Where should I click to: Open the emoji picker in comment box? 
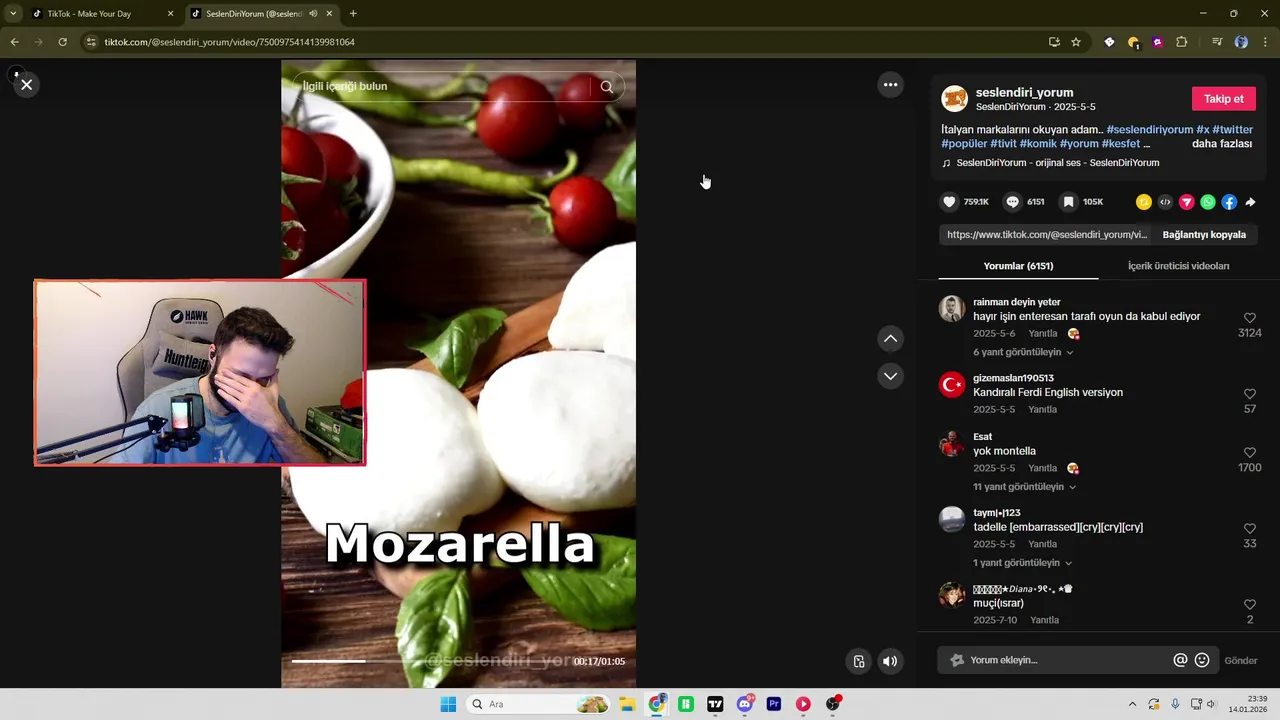[1202, 660]
